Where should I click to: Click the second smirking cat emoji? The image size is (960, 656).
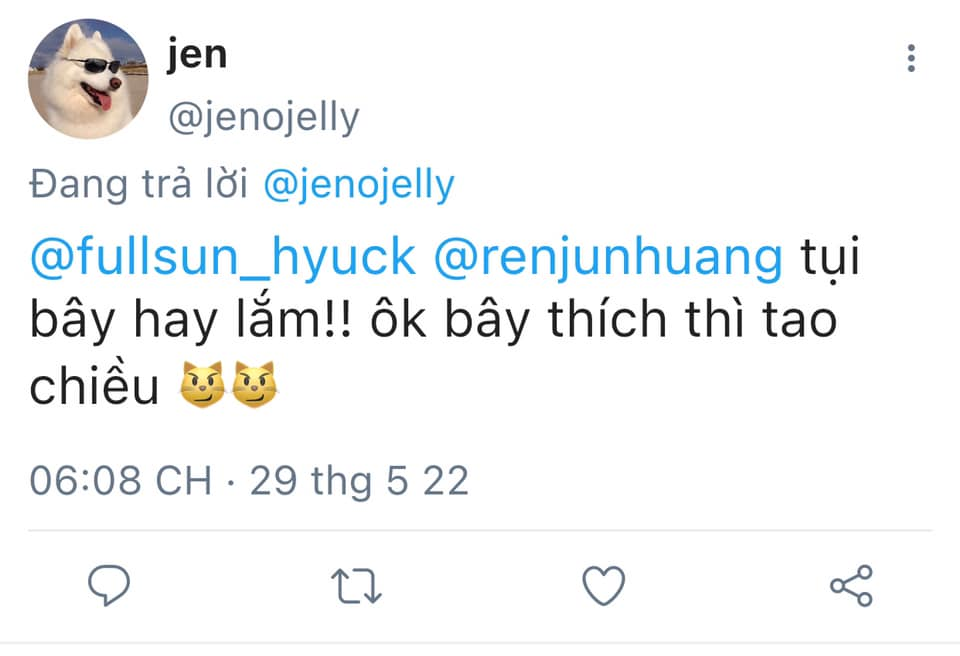254,386
